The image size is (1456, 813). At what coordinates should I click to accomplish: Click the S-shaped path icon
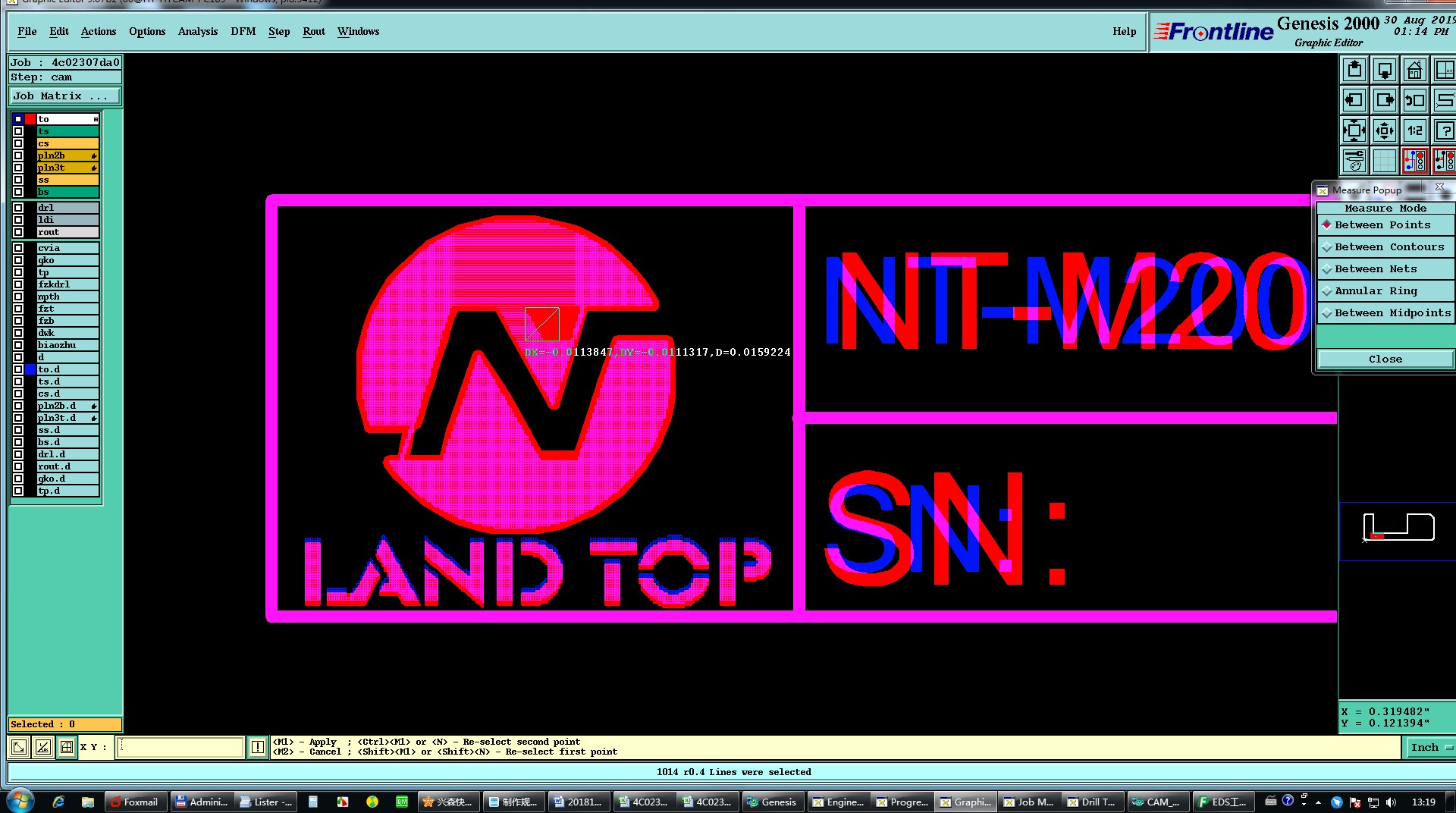(x=1445, y=100)
